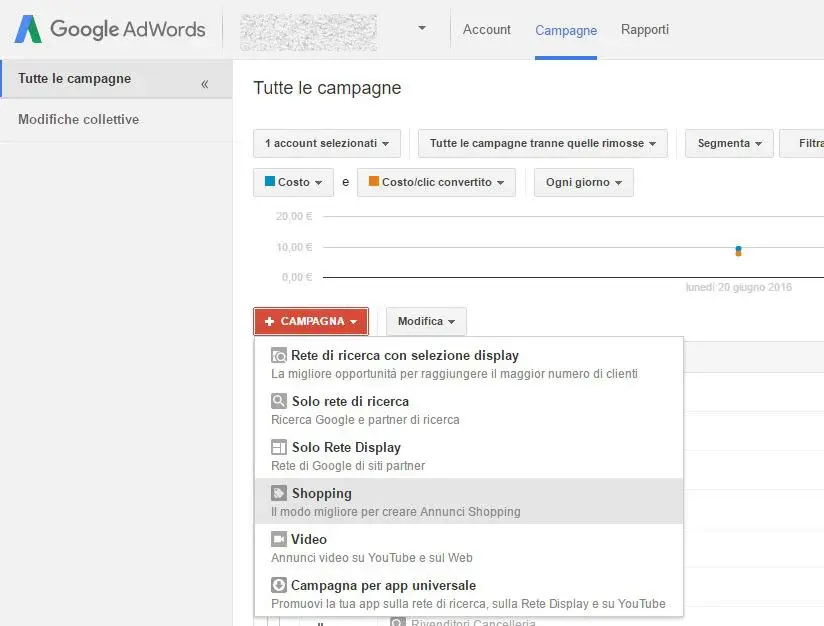Choose Rete di ricerca con selezione display
The height and width of the screenshot is (626, 824).
point(469,364)
